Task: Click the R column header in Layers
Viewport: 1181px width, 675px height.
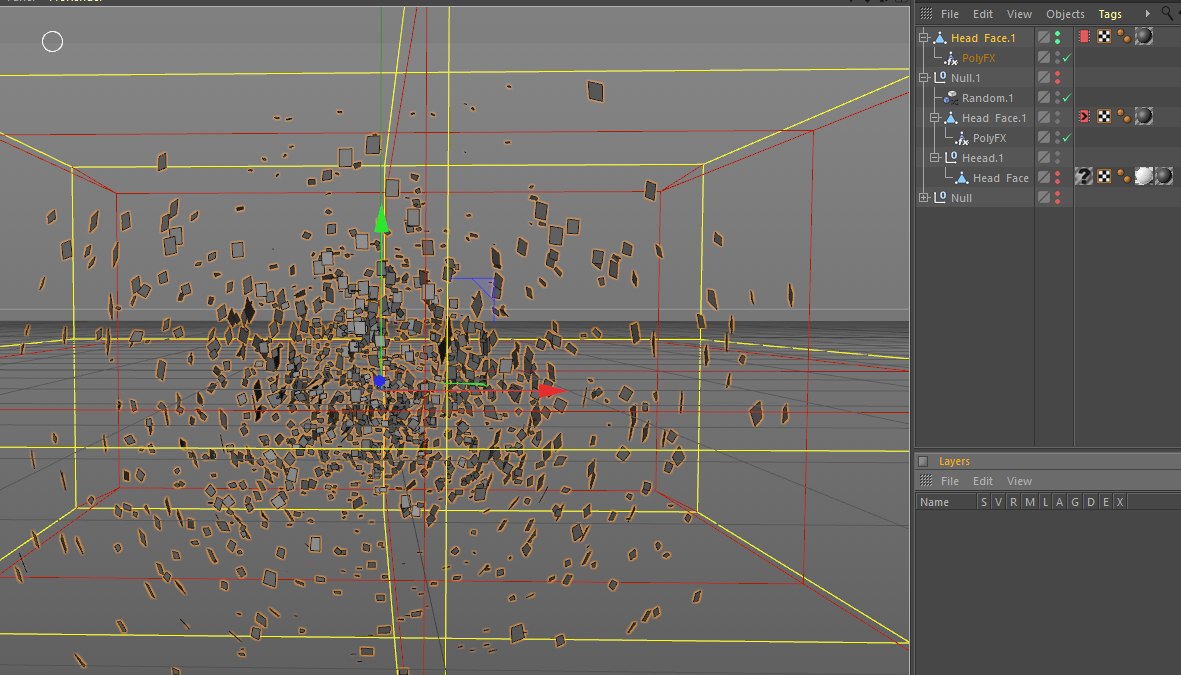Action: point(1013,502)
